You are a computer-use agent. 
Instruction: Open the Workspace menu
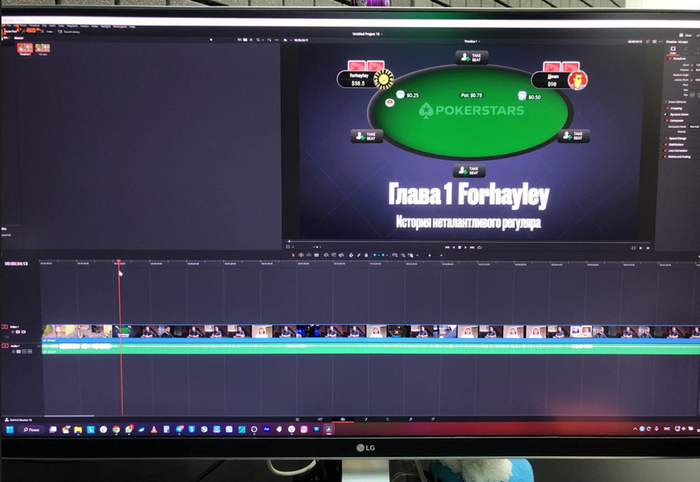click(x=120, y=26)
